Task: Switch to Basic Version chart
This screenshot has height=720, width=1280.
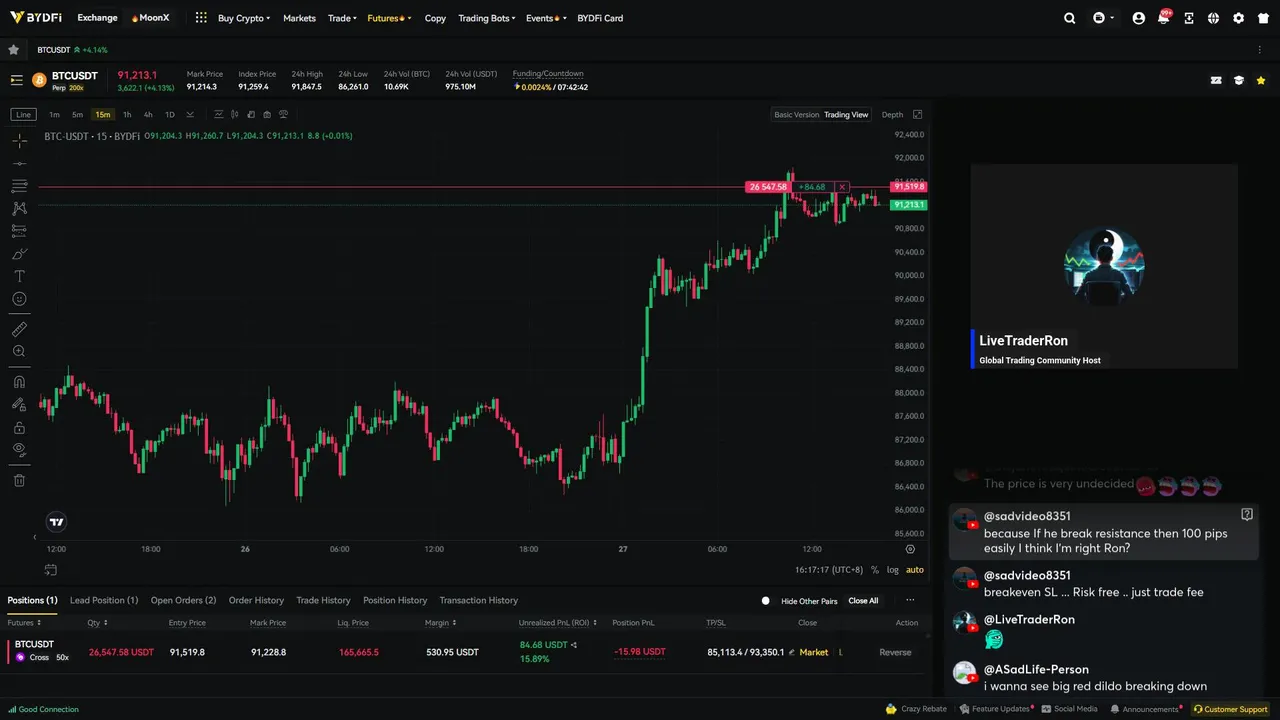Action: (x=796, y=115)
